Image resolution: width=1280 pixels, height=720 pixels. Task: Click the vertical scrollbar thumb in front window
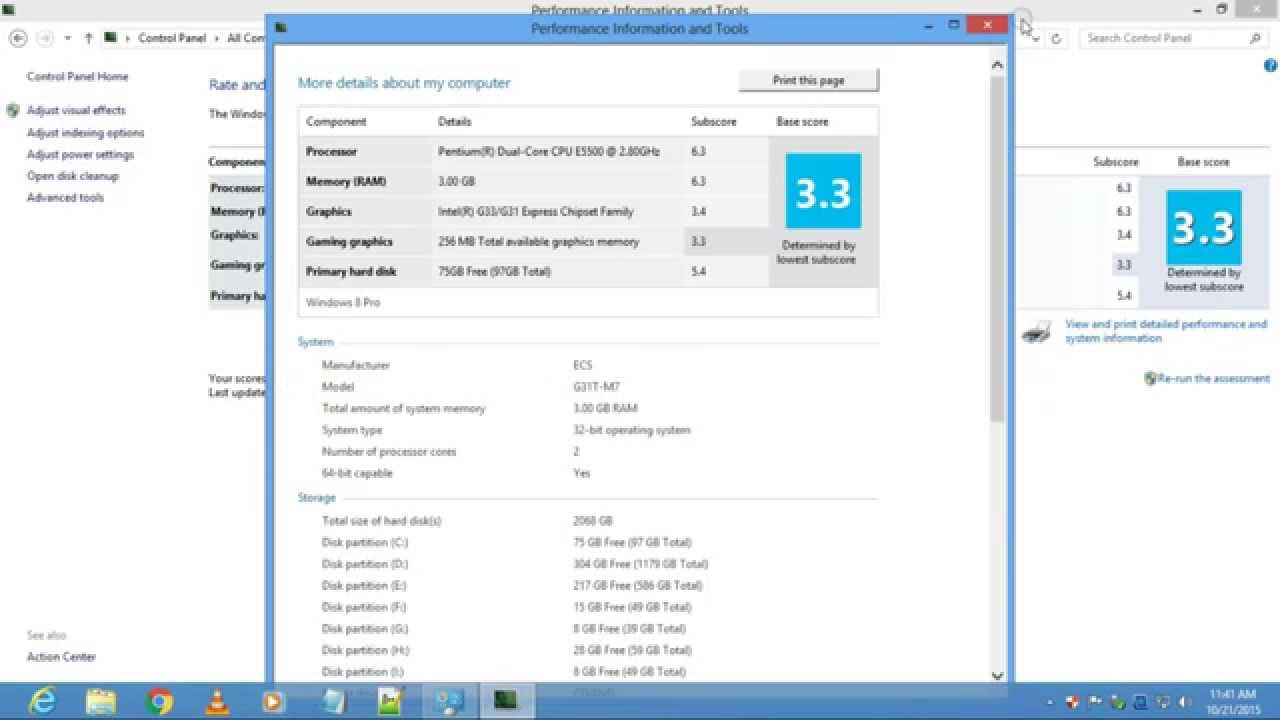[997, 247]
